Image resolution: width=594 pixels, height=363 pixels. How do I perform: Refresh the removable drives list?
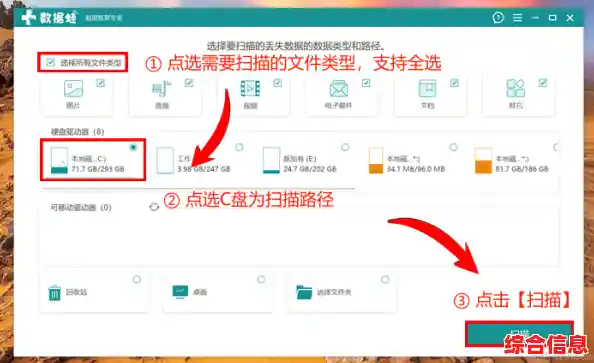click(154, 207)
